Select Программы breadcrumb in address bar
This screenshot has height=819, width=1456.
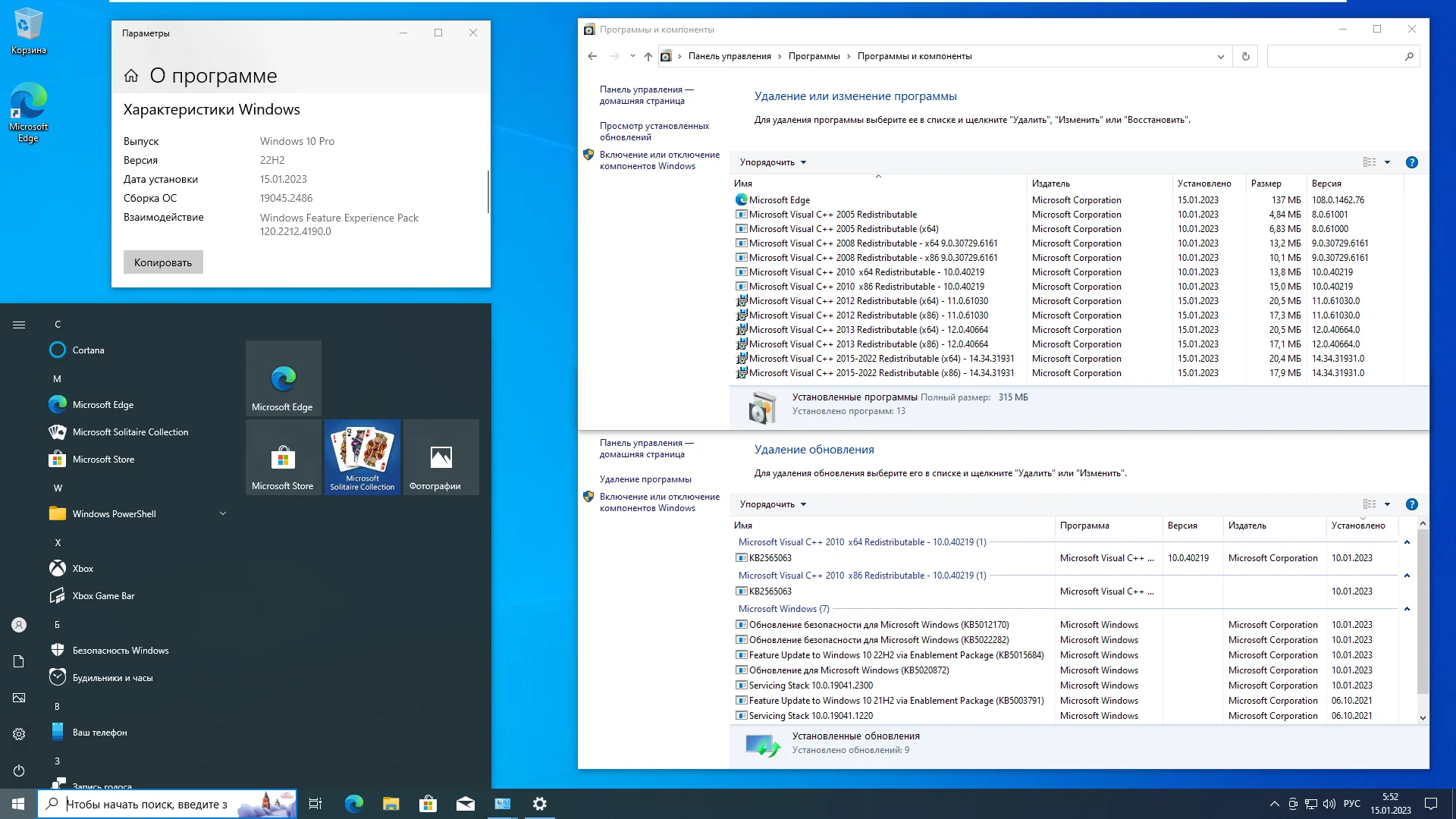tap(814, 56)
